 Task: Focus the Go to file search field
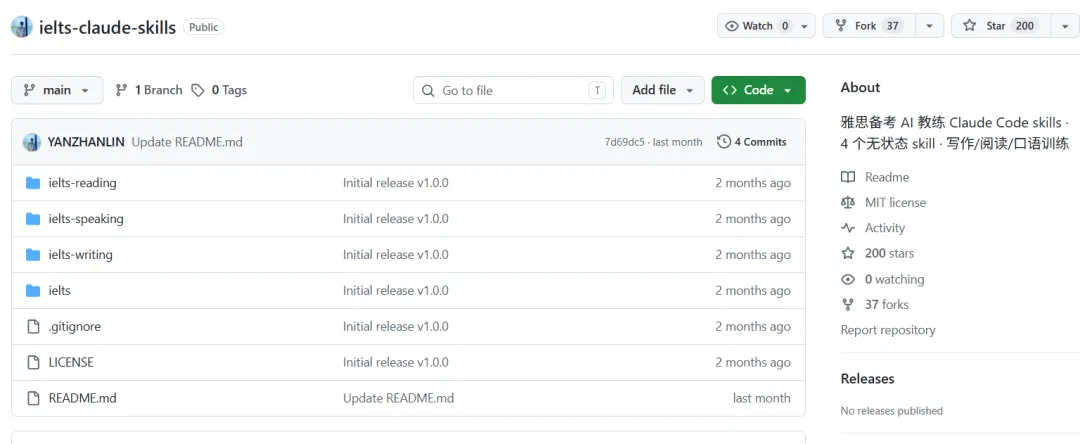[513, 90]
